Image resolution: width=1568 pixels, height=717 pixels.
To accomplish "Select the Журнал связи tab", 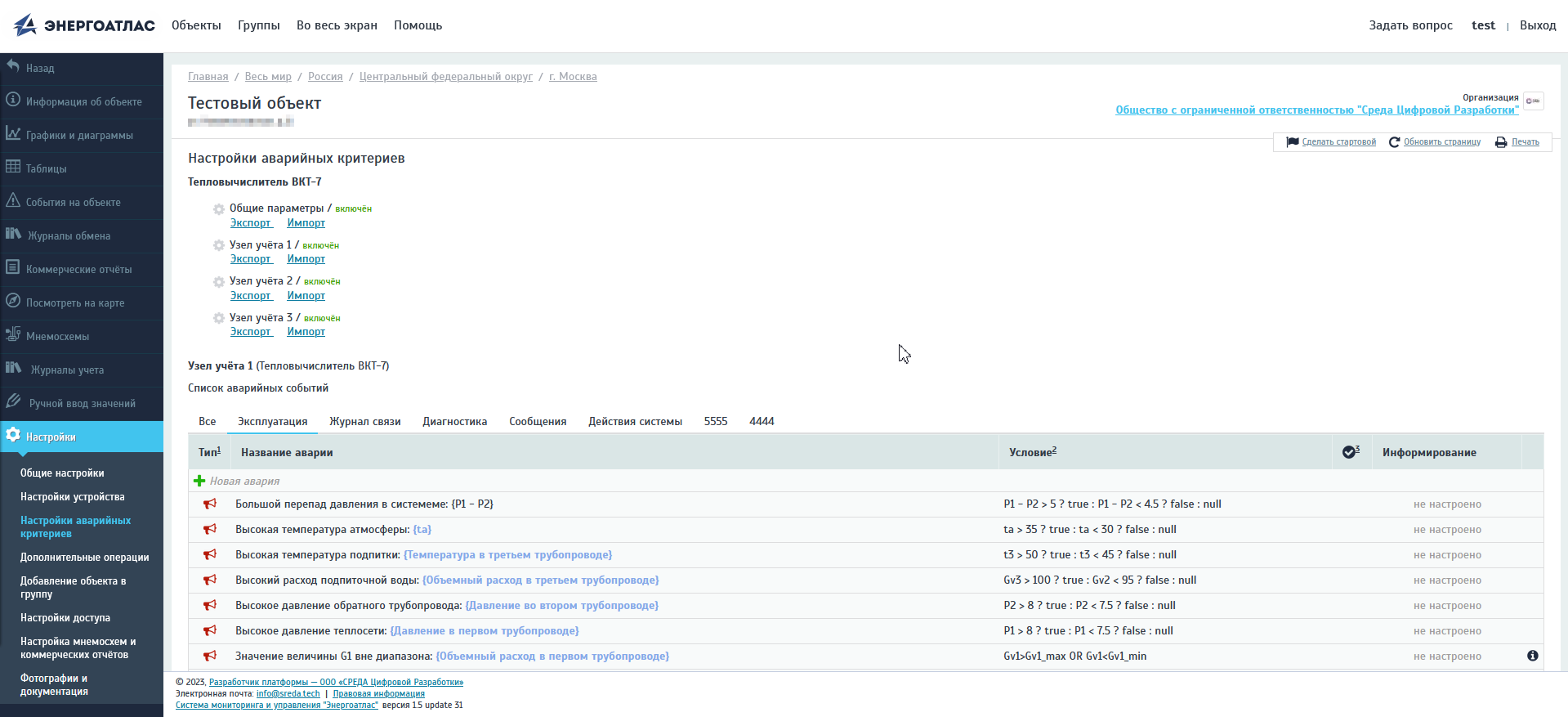I will coord(364,422).
